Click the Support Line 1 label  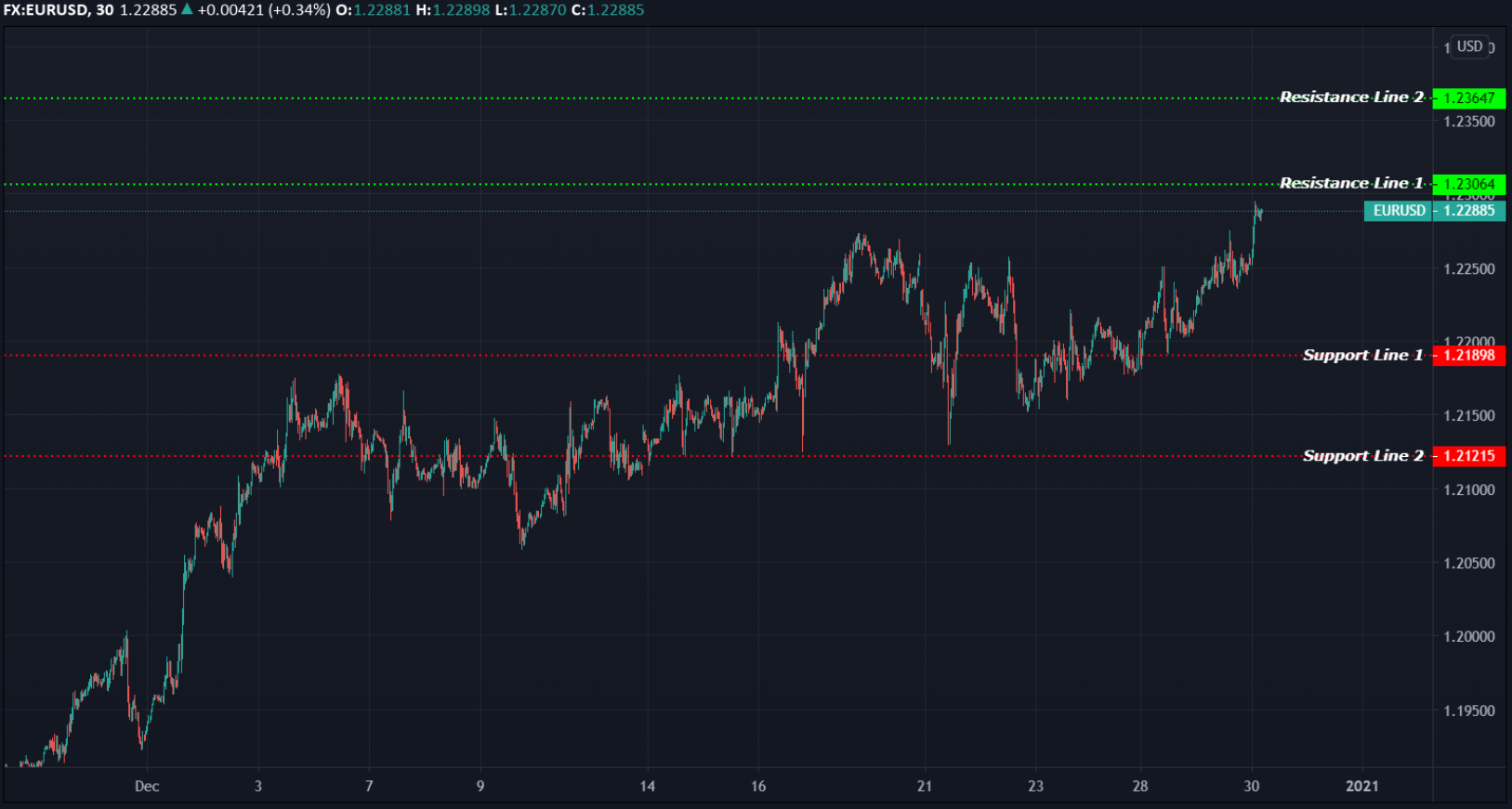(1362, 355)
